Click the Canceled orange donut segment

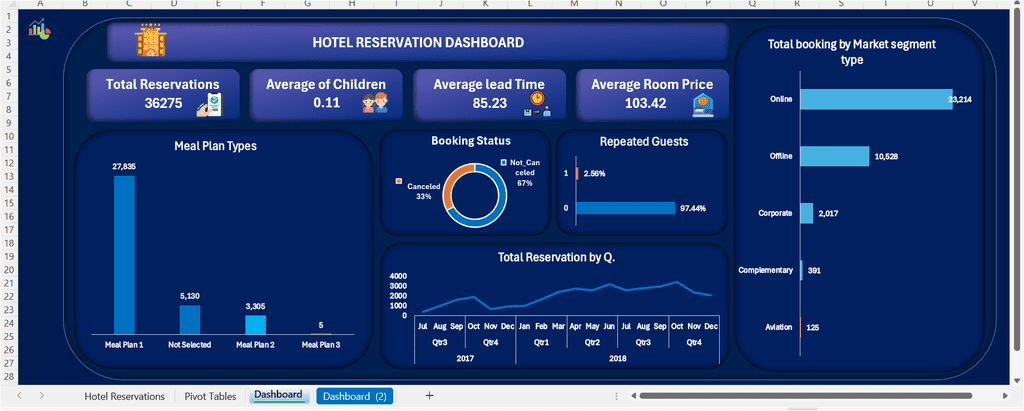tap(454, 183)
